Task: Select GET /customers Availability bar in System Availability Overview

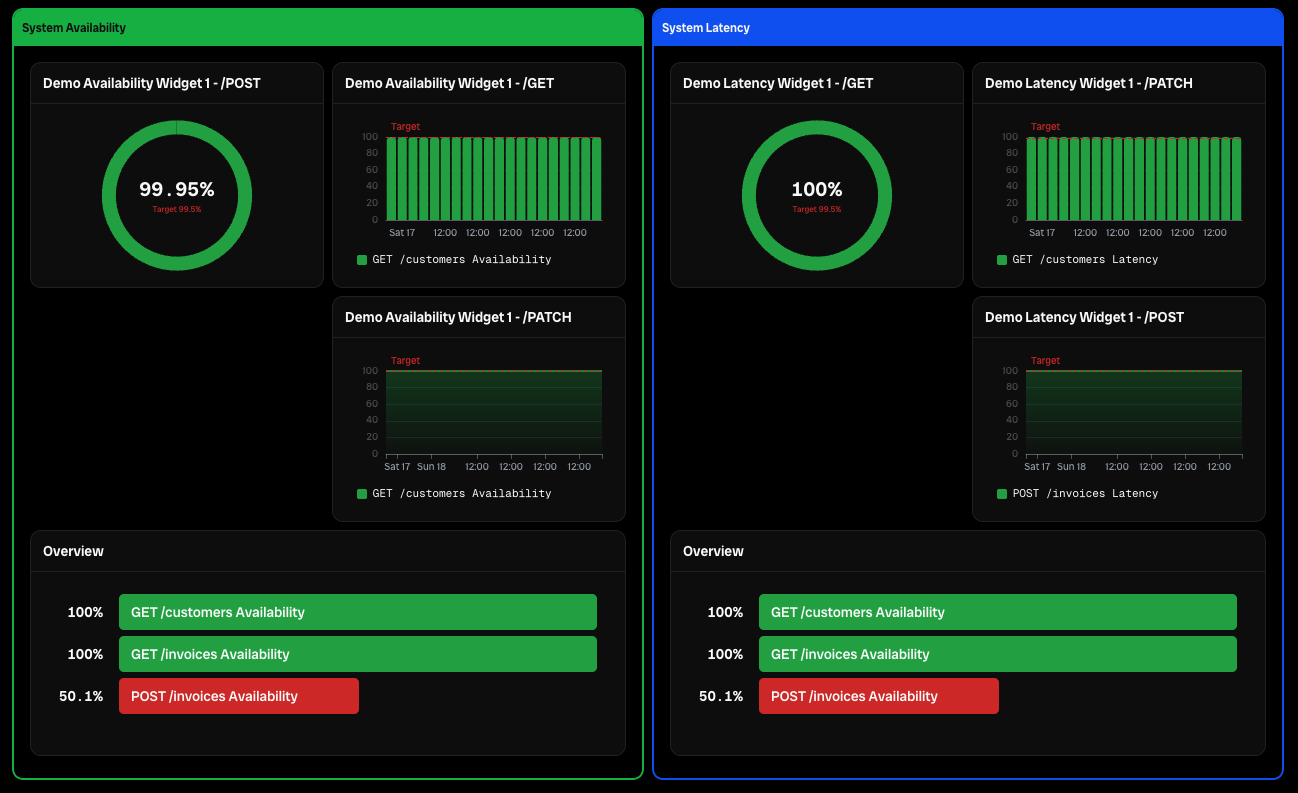Action: 358,612
